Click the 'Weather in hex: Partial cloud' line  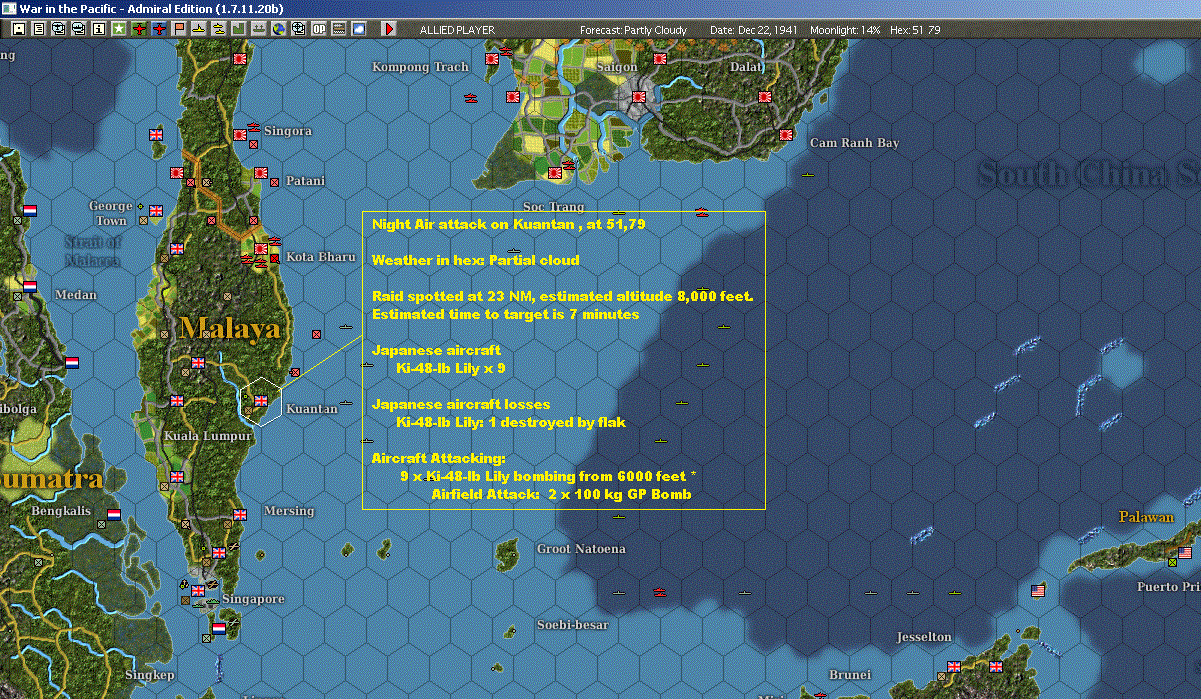[x=476, y=260]
